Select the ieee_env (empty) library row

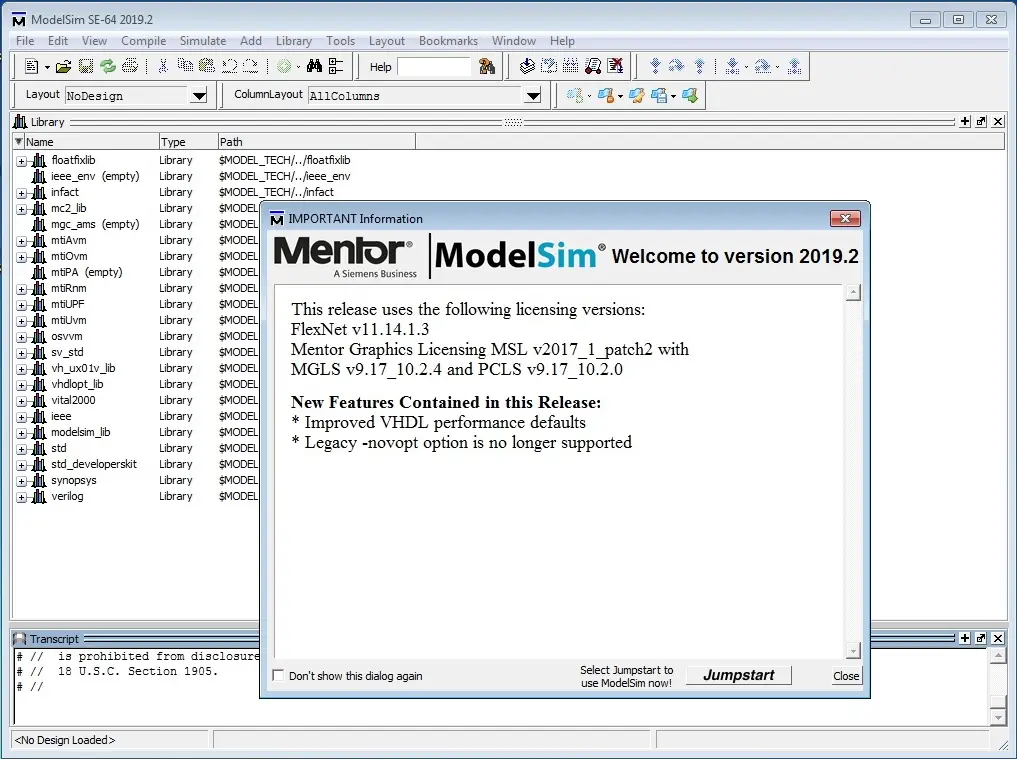pyautogui.click(x=95, y=176)
